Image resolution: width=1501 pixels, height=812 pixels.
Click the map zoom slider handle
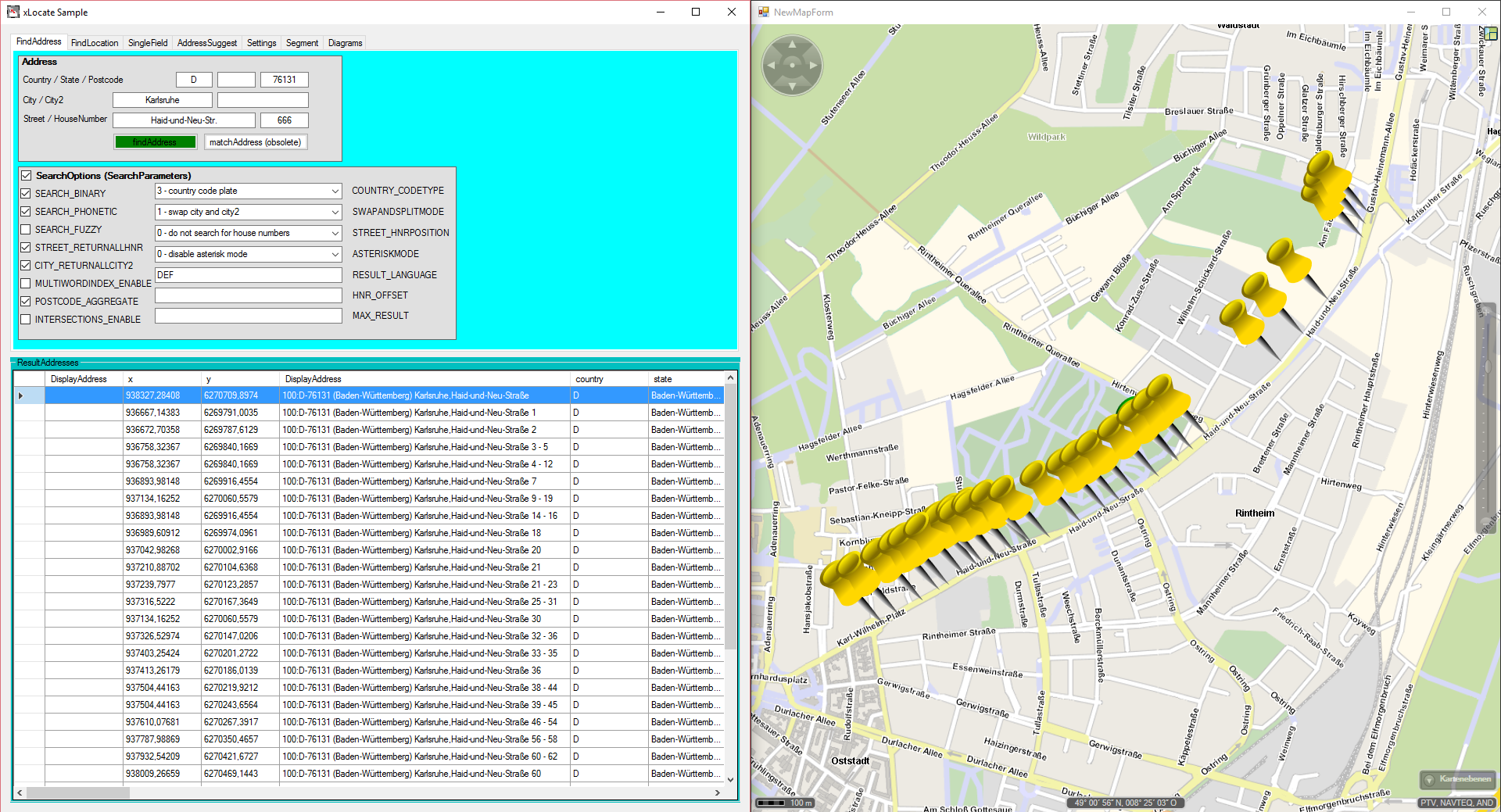(1489, 367)
